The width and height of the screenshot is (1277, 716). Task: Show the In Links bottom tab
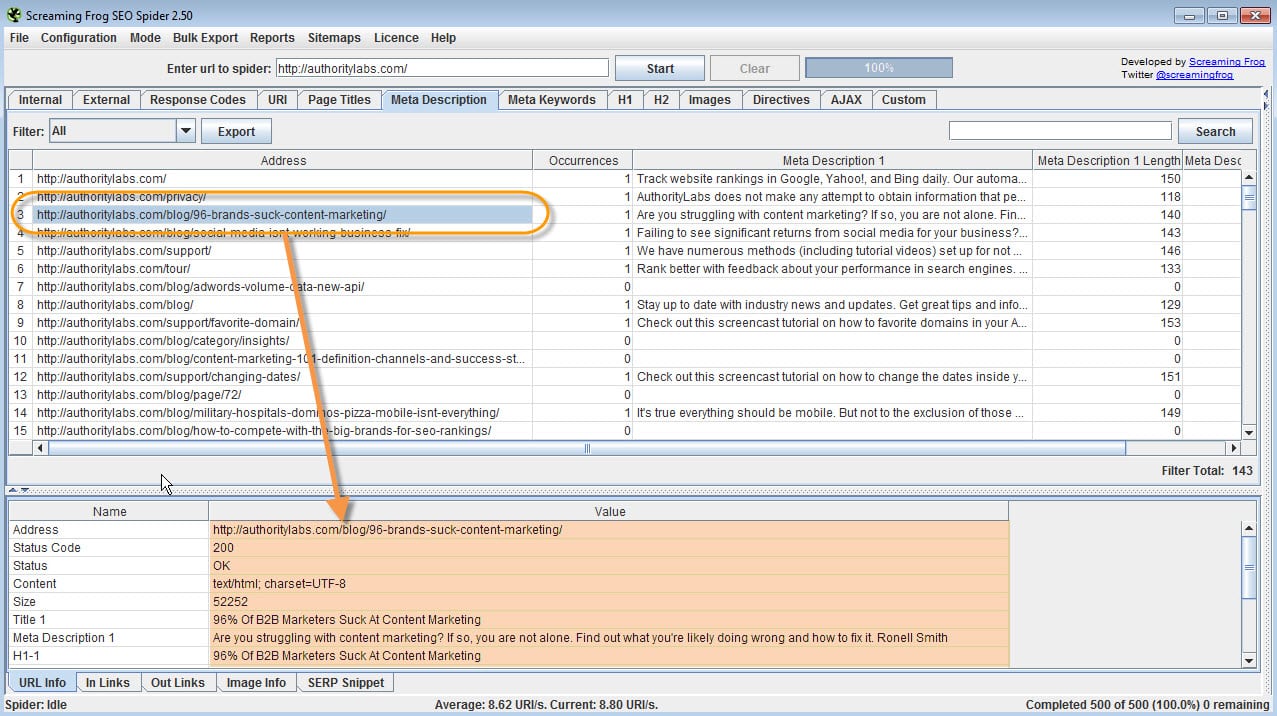(x=108, y=683)
